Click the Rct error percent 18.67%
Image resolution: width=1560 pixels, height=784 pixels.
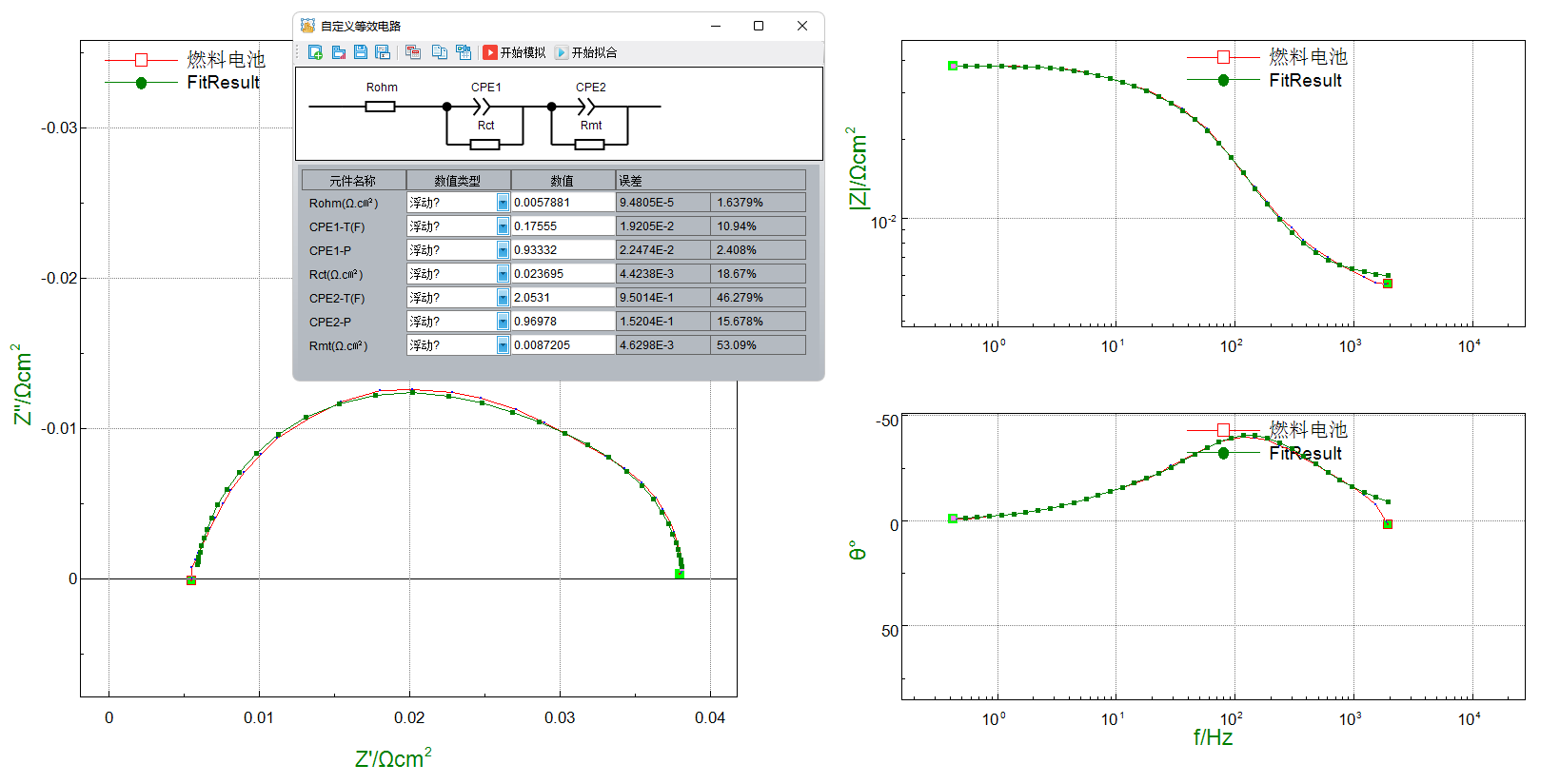759,274
